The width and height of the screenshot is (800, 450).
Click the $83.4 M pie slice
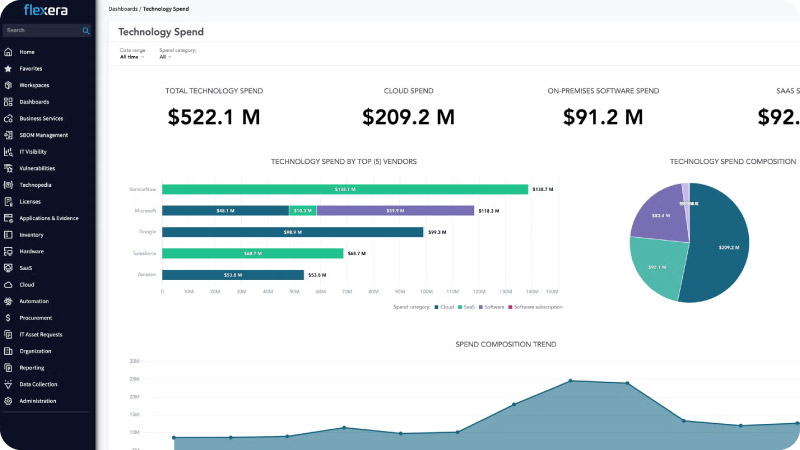661,215
